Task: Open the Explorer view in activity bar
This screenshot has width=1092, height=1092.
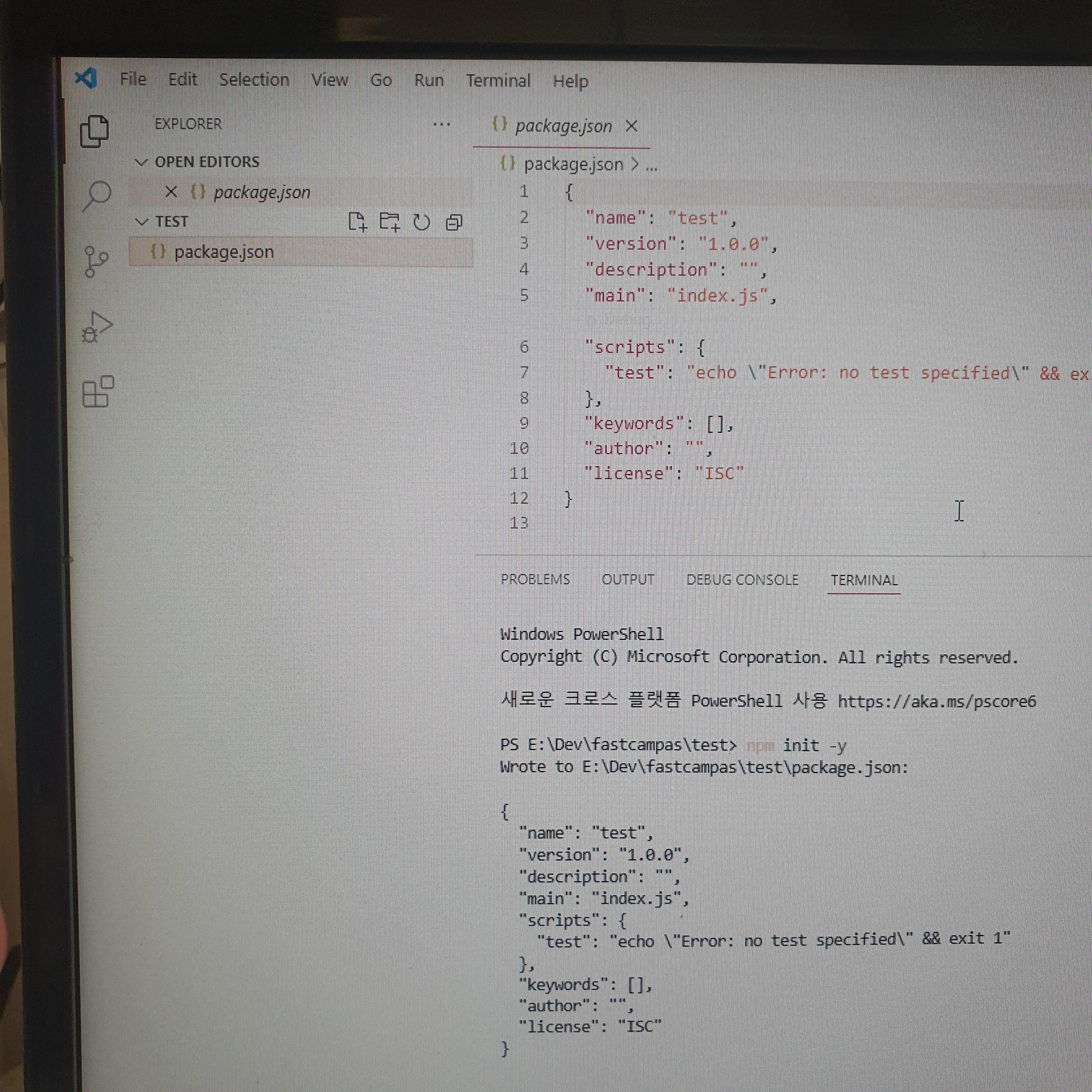Action: 94,132
